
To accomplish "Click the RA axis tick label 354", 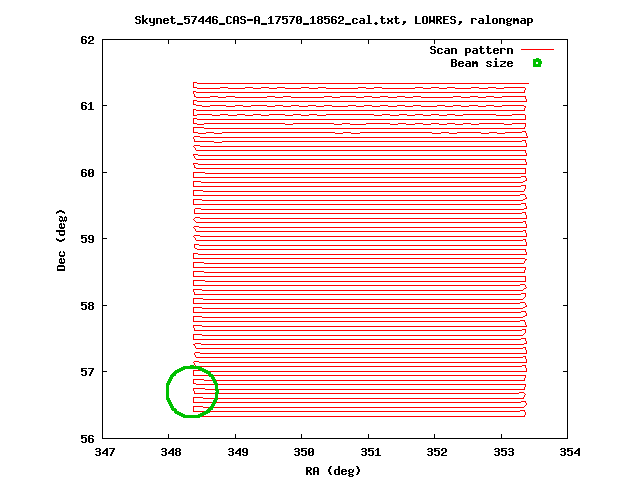I will [570, 452].
